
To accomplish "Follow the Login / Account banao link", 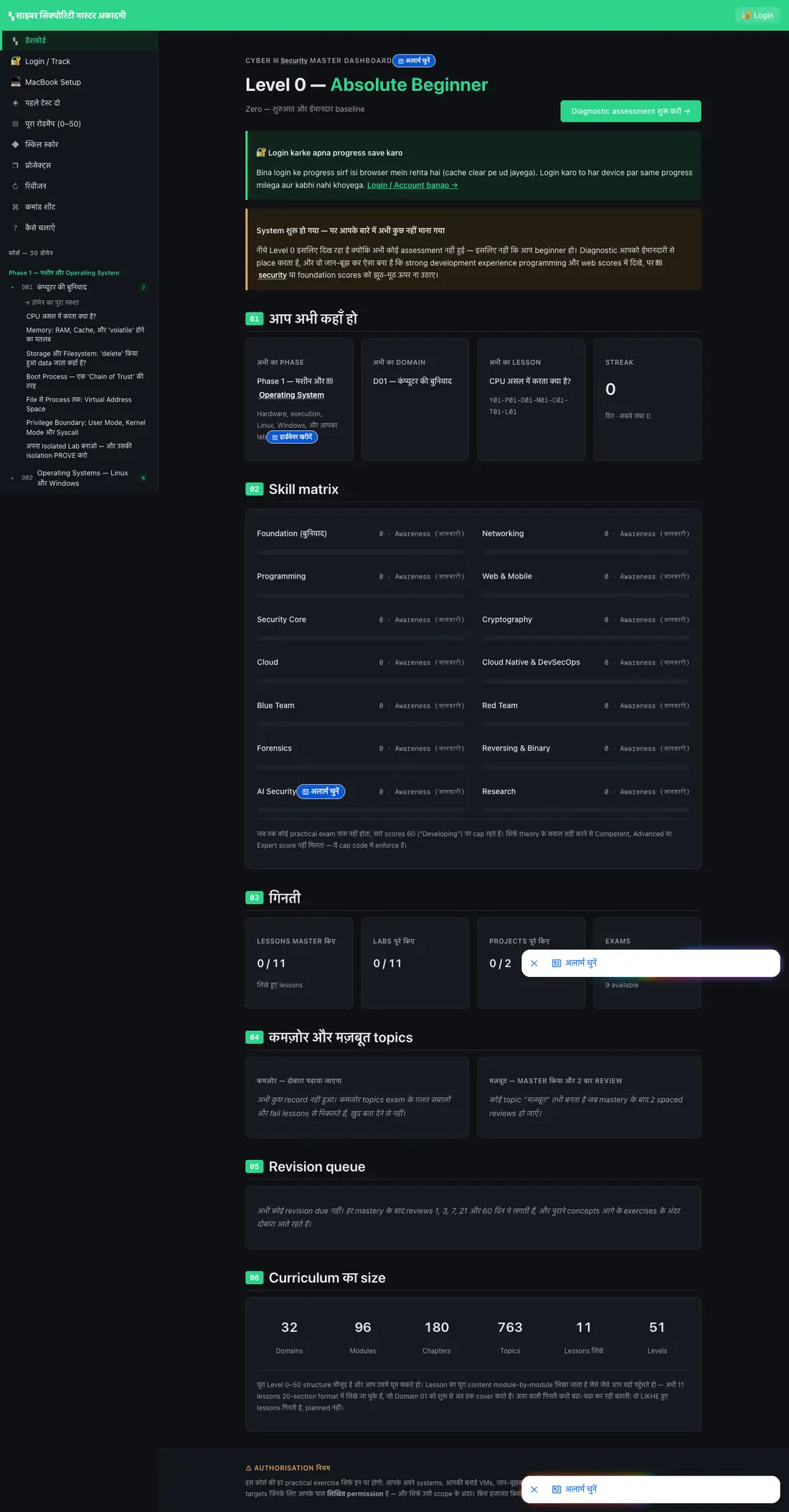I will 412,185.
